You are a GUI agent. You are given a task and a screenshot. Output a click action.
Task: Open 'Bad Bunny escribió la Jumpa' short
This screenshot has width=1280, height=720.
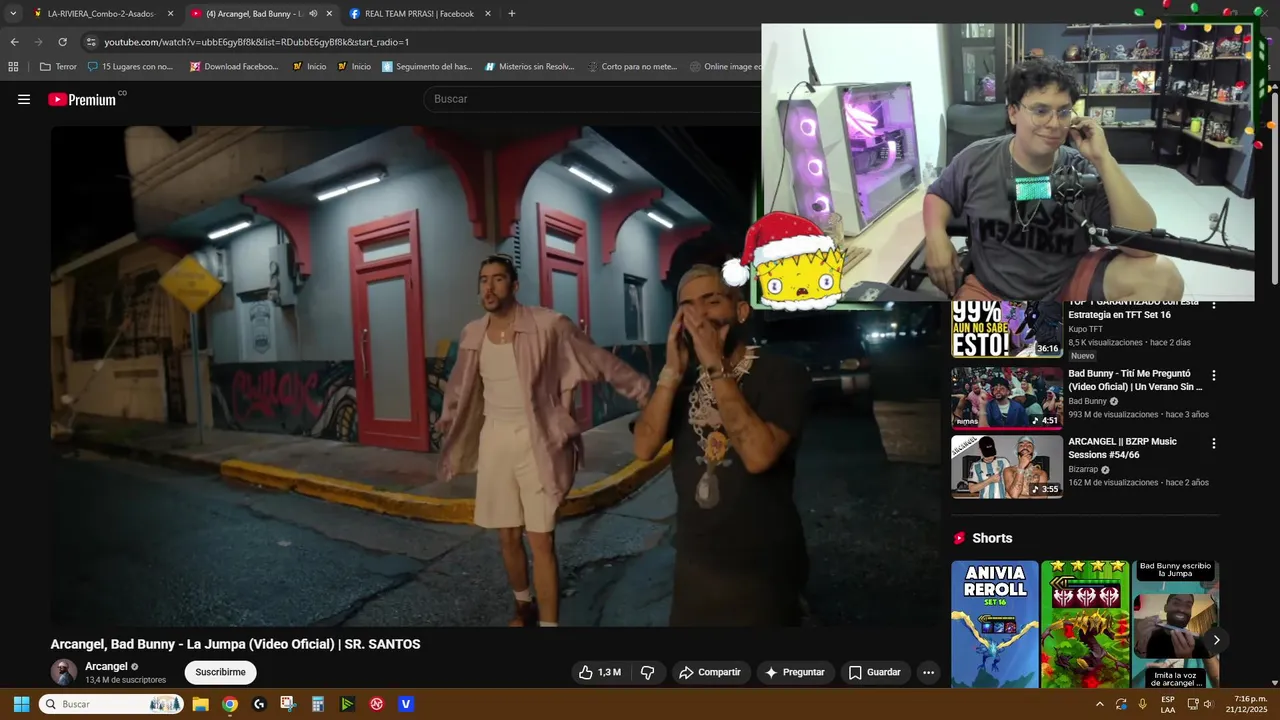pos(1175,624)
